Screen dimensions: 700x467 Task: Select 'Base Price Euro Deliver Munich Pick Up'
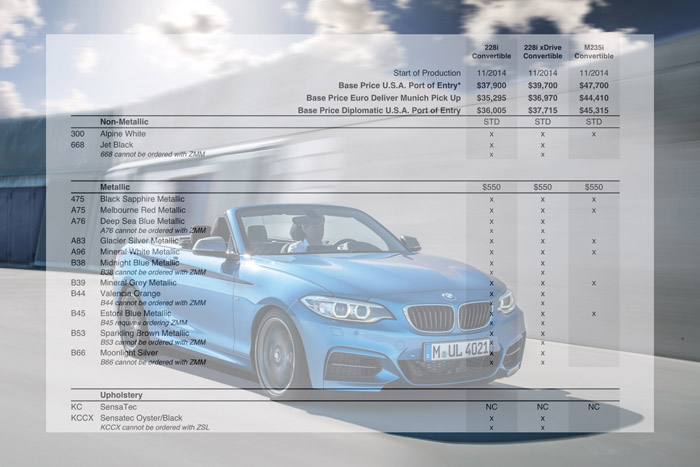pos(383,98)
